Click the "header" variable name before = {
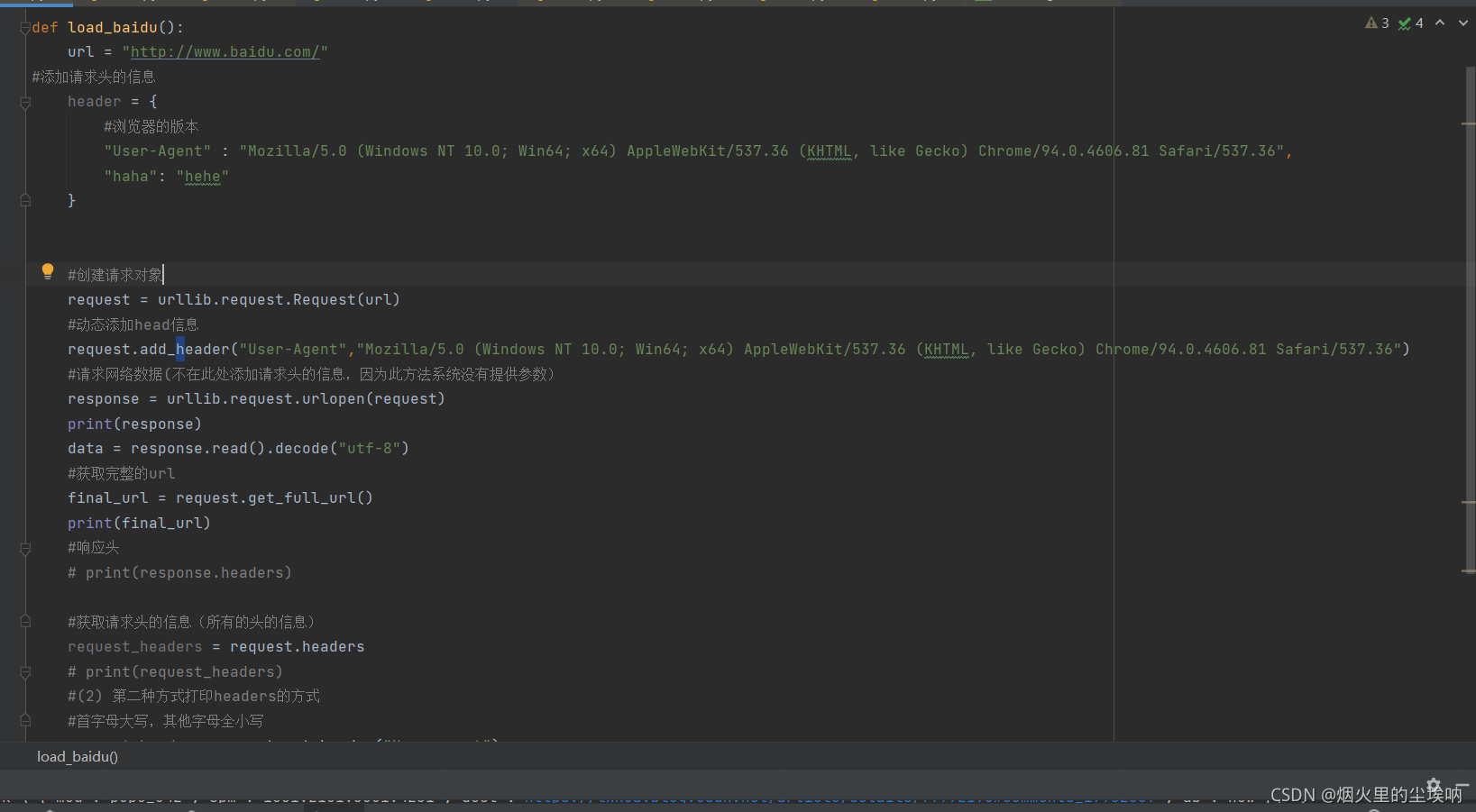This screenshot has height=812, width=1476. tap(94, 102)
